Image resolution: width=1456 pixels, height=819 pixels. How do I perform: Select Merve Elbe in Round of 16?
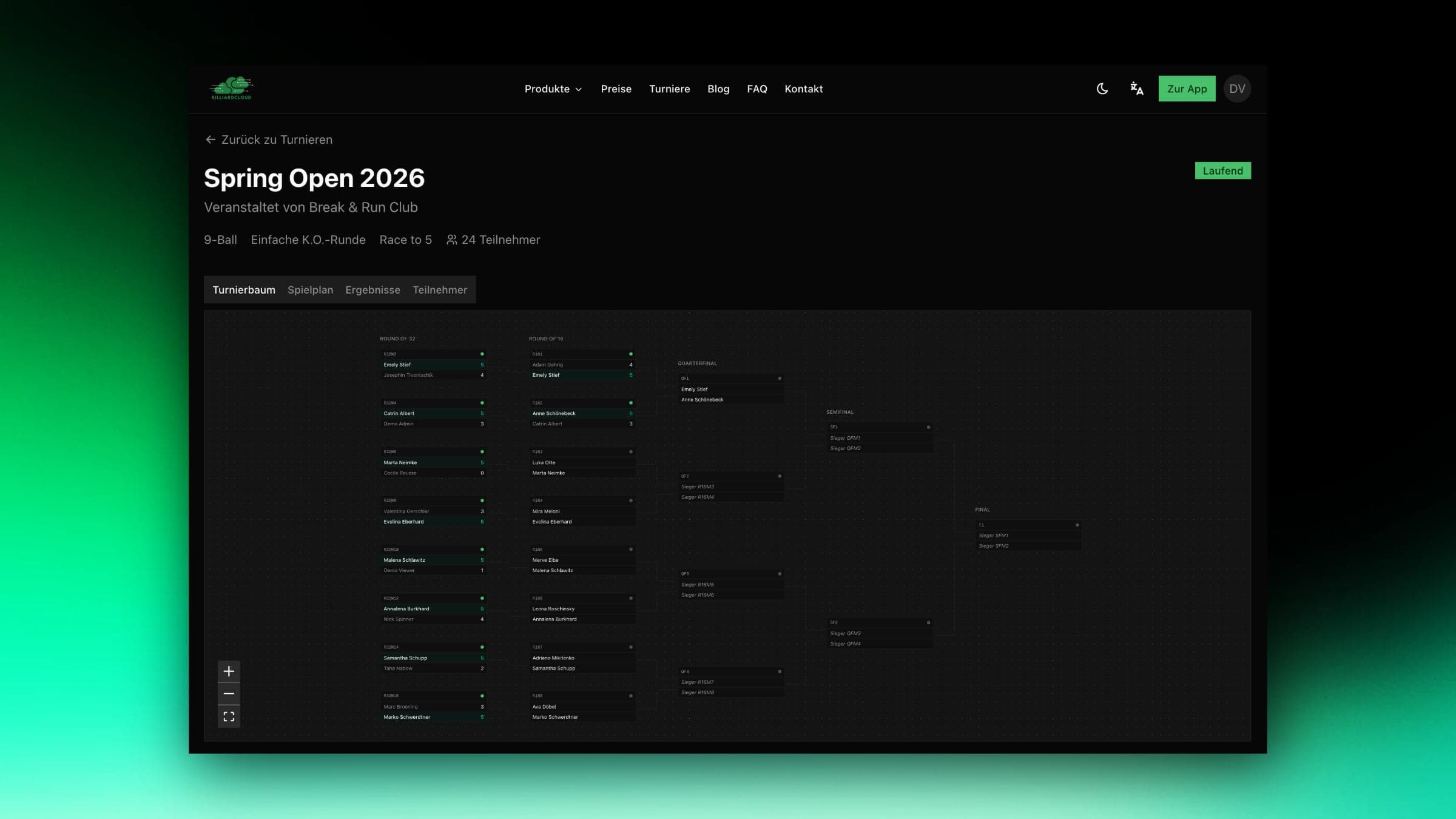click(582, 560)
